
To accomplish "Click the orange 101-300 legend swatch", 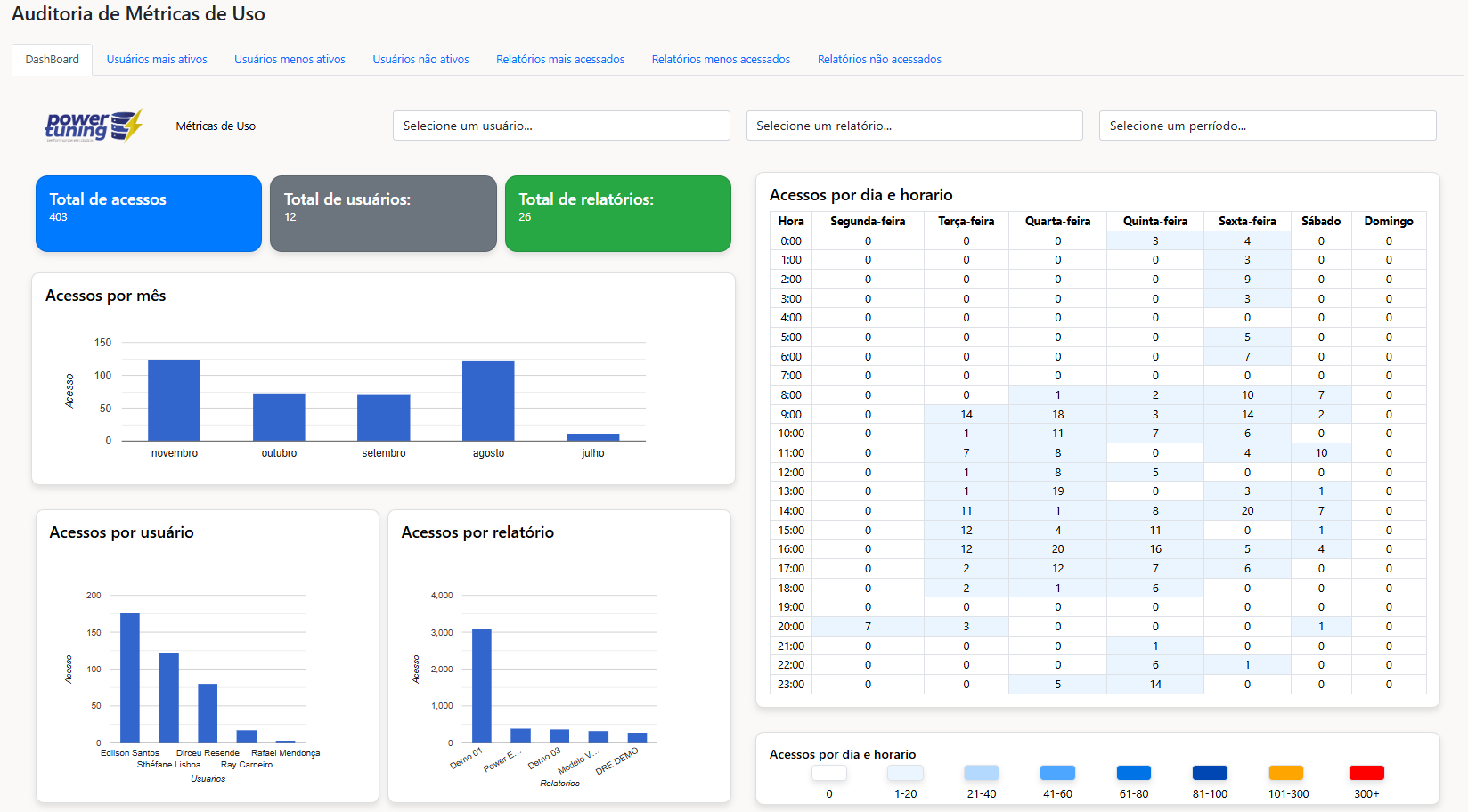I will [x=1285, y=773].
